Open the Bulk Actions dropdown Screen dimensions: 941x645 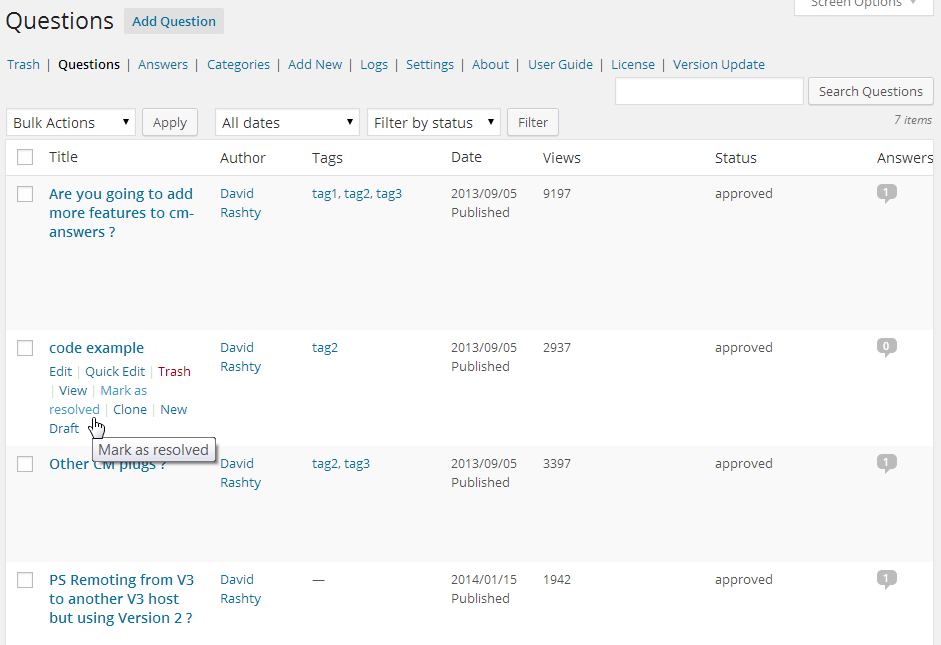click(x=71, y=123)
